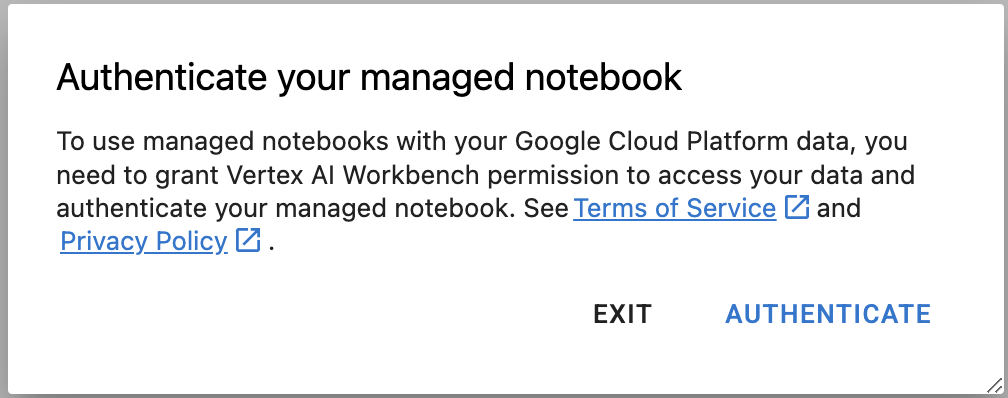Open the Terms of Service link
Viewport: 1008px width, 398px height.
(x=674, y=208)
